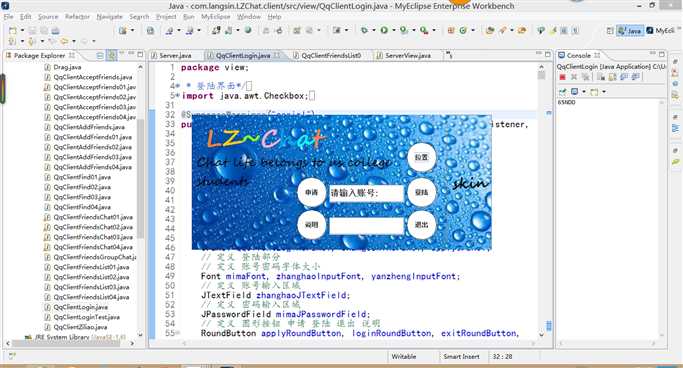Click the password field in login window
The image size is (683, 368).
(366, 226)
